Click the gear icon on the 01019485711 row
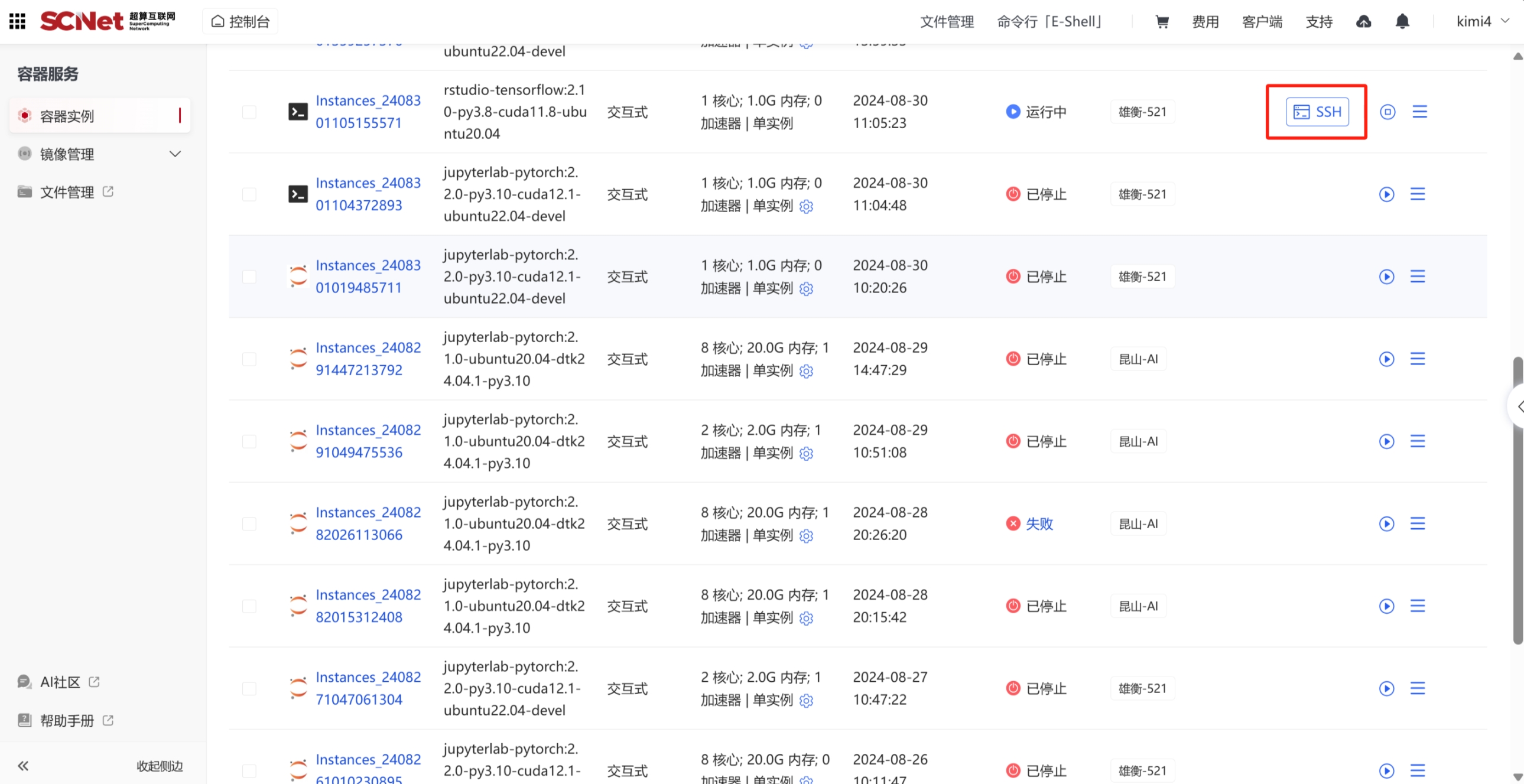This screenshot has height=784, width=1524. click(807, 289)
